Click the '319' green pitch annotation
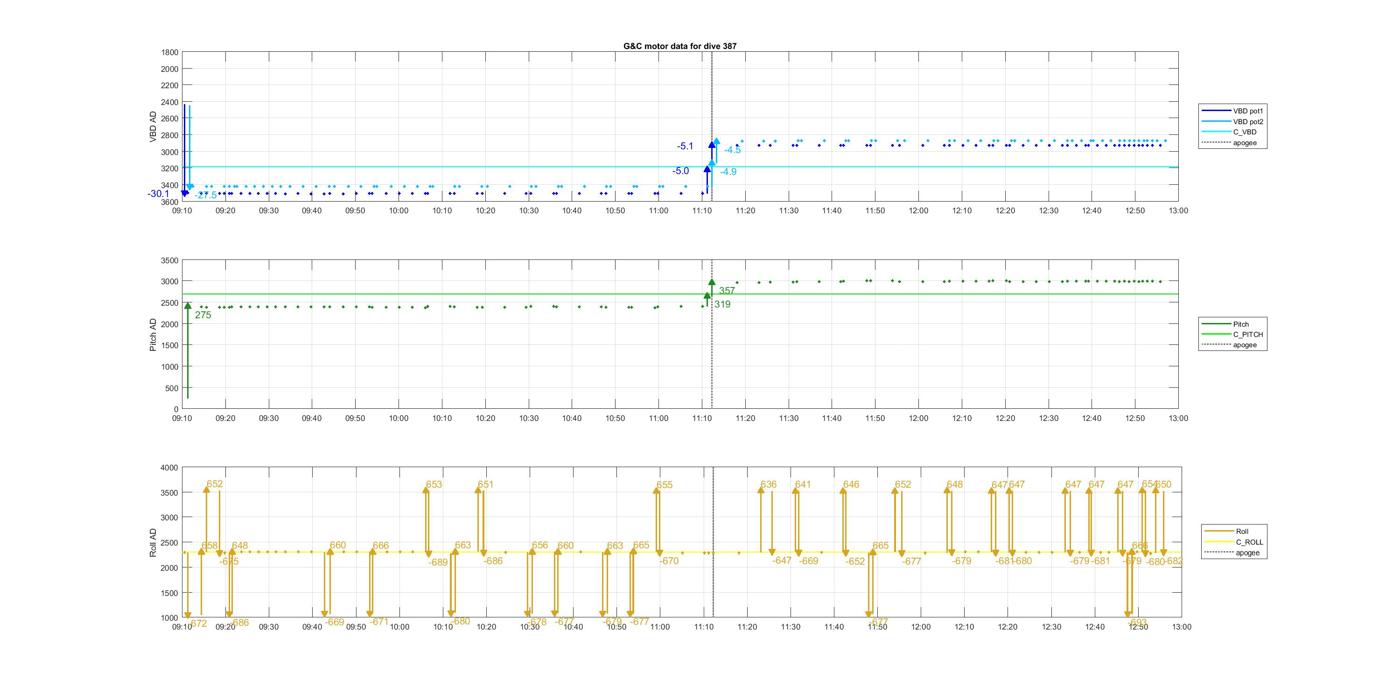The width and height of the screenshot is (1400, 693). coord(722,304)
